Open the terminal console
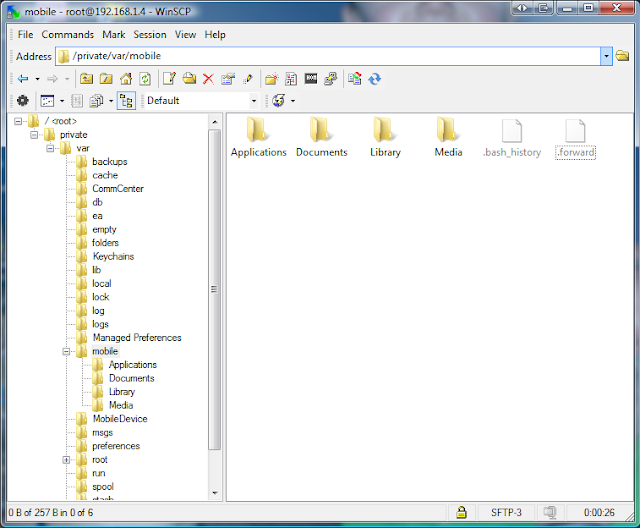Image resolution: width=640 pixels, height=528 pixels. click(311, 78)
